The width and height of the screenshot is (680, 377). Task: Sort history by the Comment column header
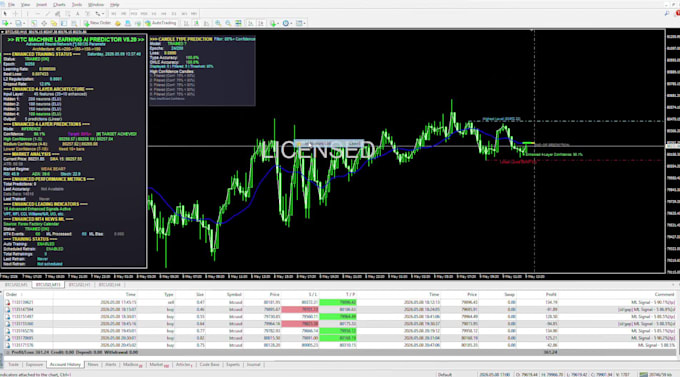click(x=664, y=294)
